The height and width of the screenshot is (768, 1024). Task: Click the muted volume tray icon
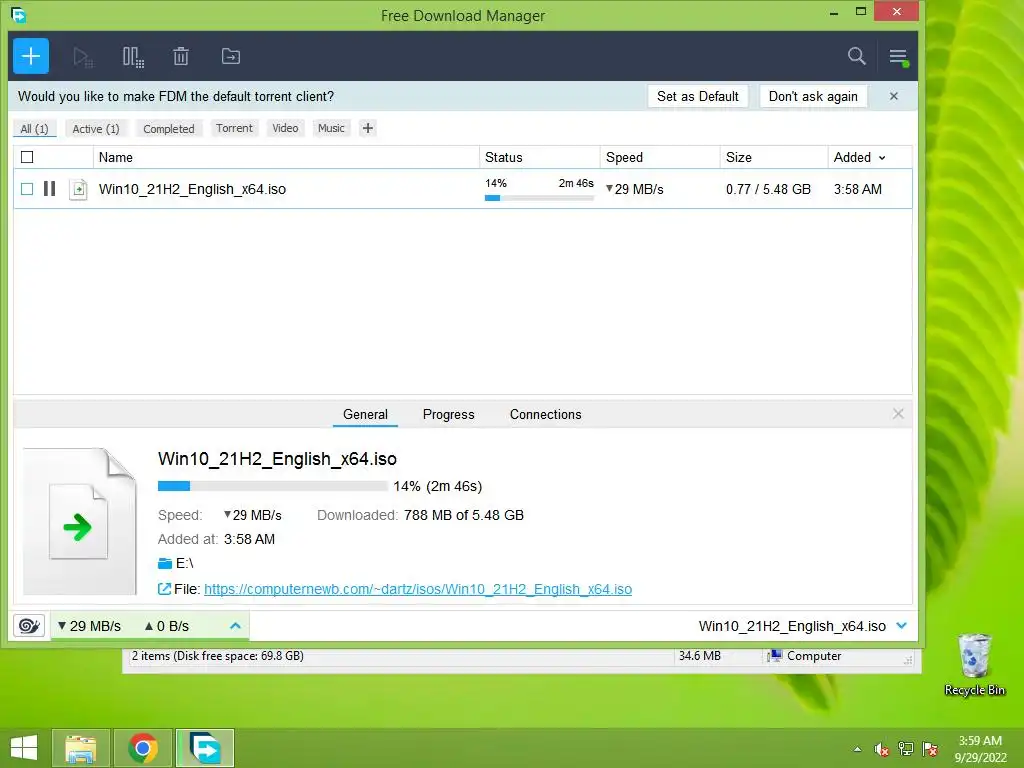(882, 749)
